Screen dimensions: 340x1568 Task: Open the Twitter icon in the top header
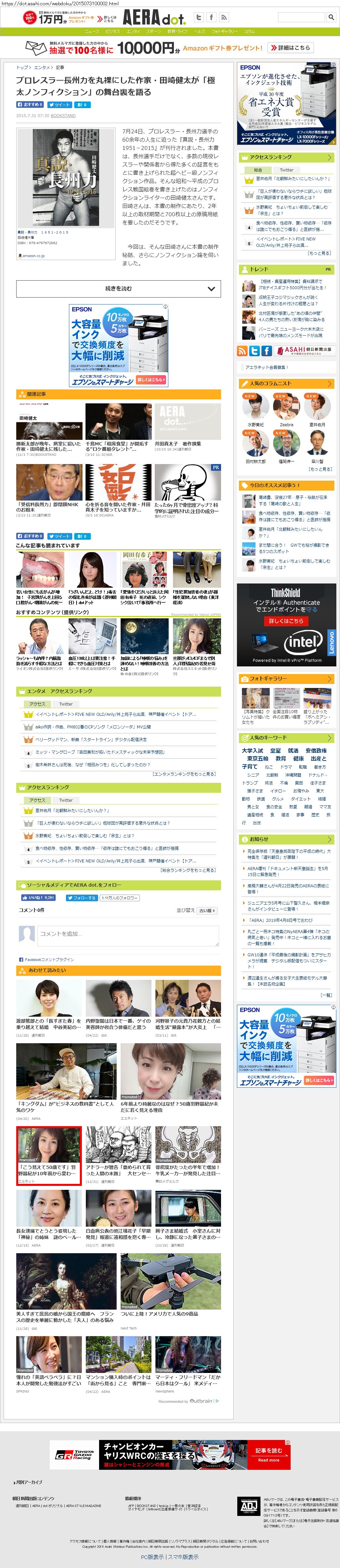point(198,18)
